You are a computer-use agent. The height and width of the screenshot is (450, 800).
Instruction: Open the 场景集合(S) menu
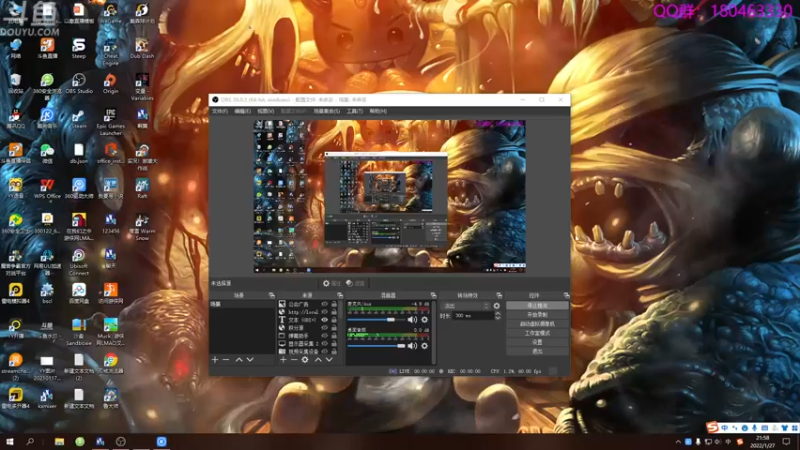[x=327, y=111]
